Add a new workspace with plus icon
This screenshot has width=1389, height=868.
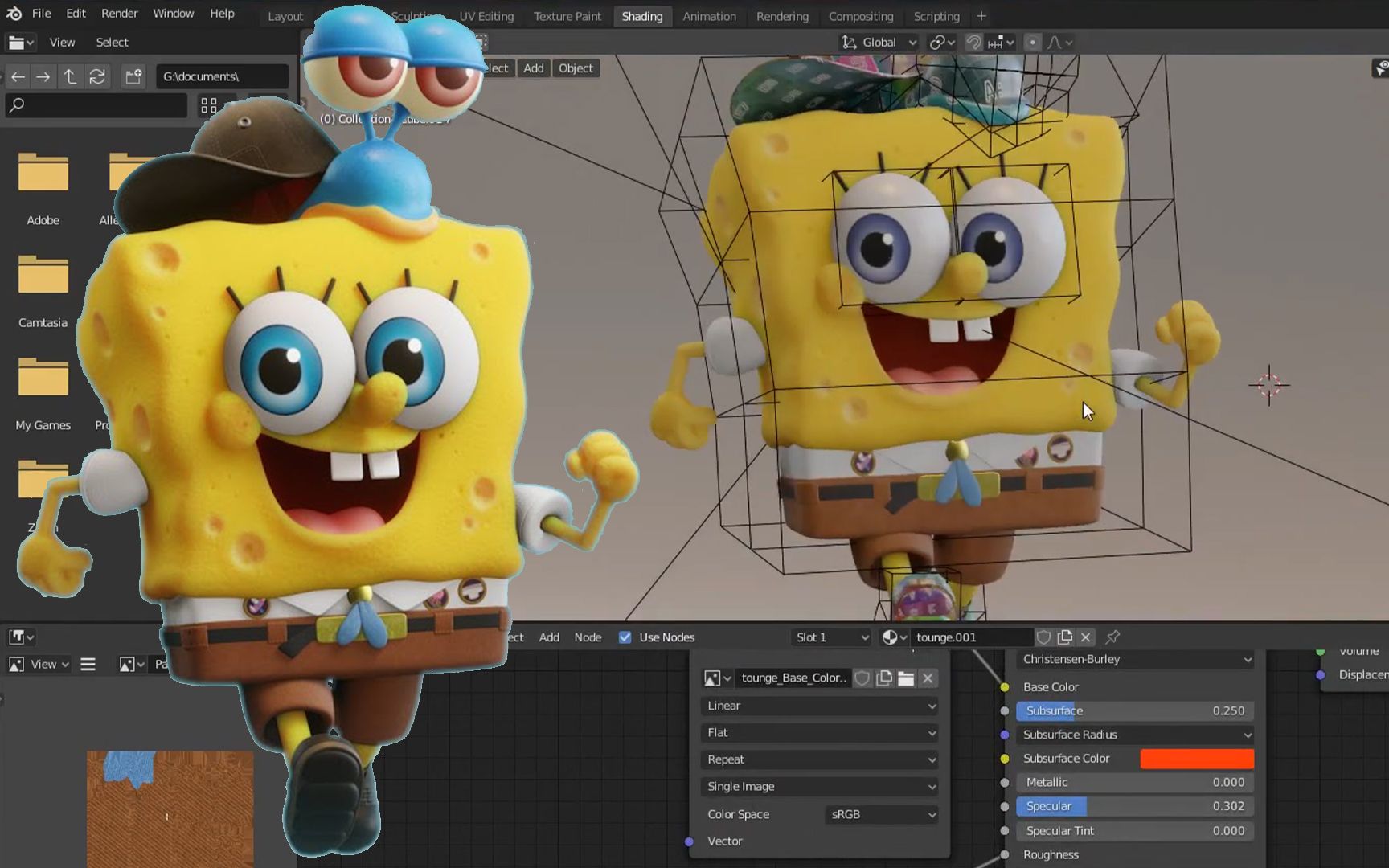coord(981,16)
